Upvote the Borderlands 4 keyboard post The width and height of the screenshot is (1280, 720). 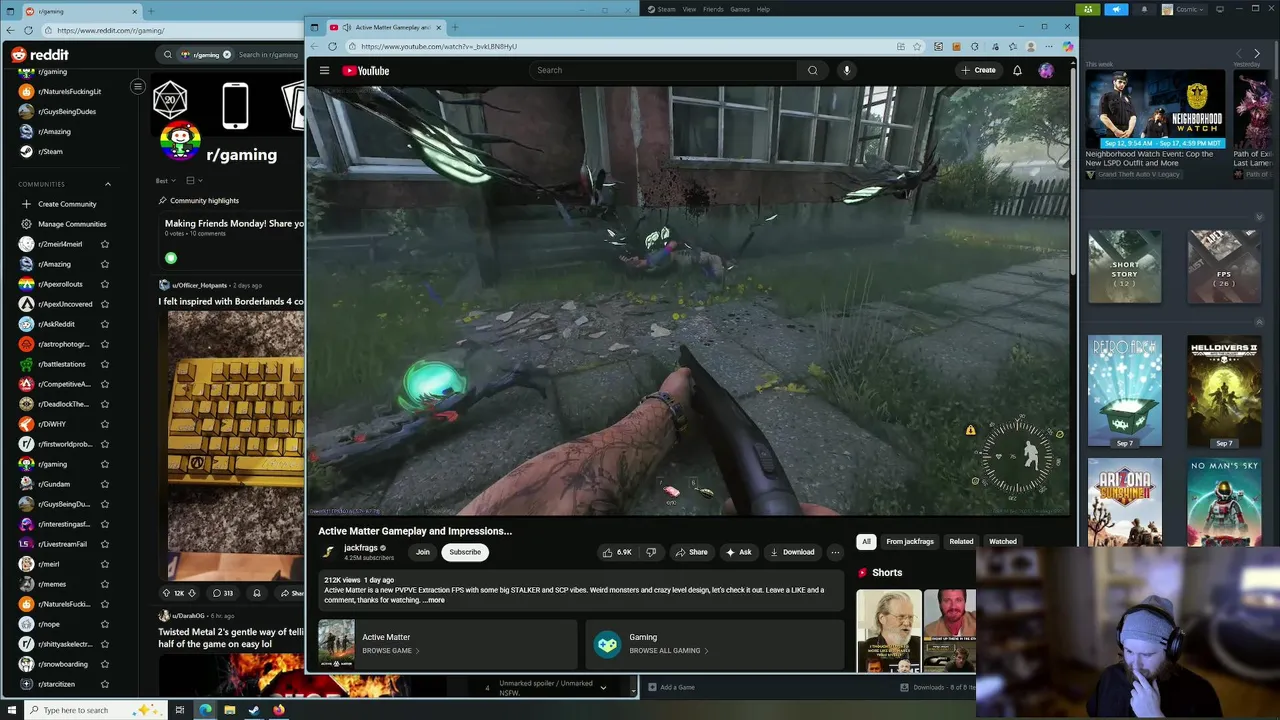pyautogui.click(x=167, y=593)
